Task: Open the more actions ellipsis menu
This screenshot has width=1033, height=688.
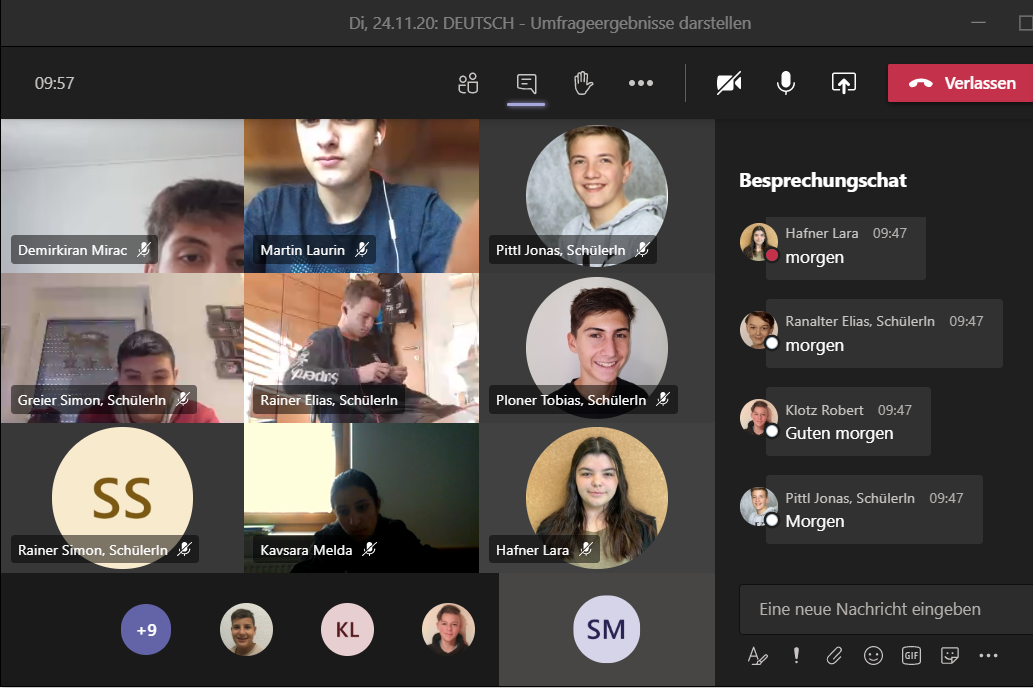Action: tap(641, 83)
